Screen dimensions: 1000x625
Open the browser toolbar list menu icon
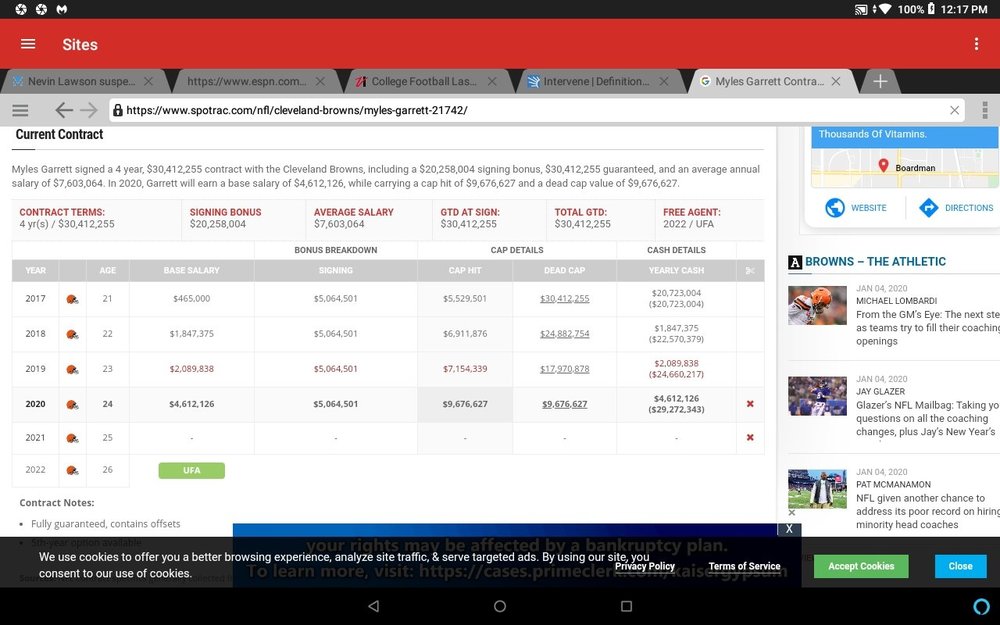click(x=20, y=110)
